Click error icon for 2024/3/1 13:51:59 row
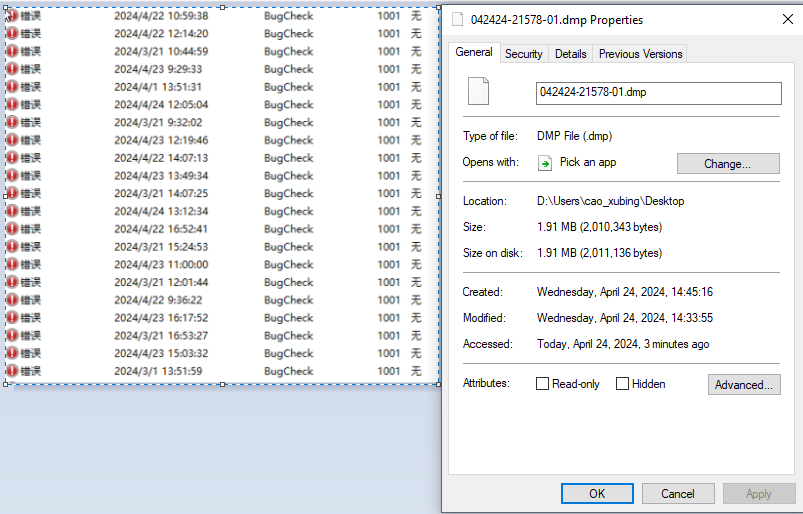The height and width of the screenshot is (514, 803). (12, 371)
